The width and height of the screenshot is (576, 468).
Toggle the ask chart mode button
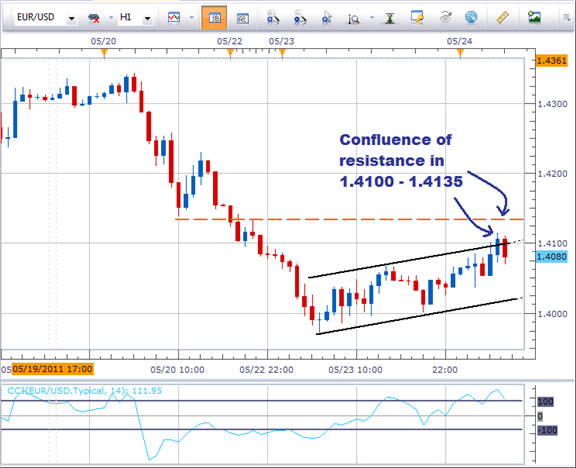click(242, 18)
